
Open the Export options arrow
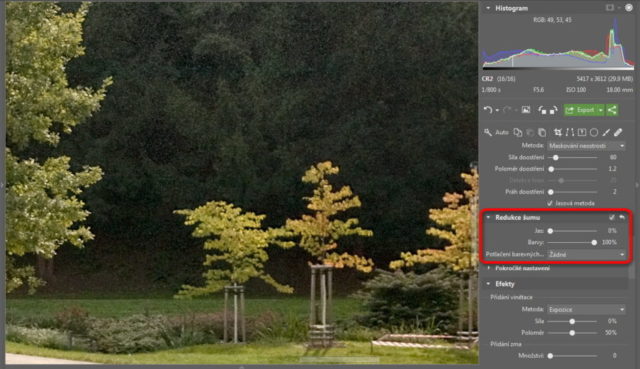pos(600,110)
